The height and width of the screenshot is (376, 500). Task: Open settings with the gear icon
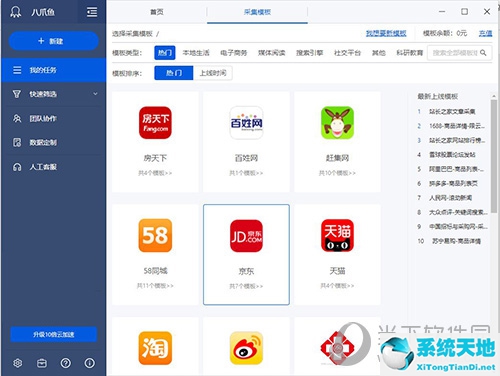[x=18, y=363]
